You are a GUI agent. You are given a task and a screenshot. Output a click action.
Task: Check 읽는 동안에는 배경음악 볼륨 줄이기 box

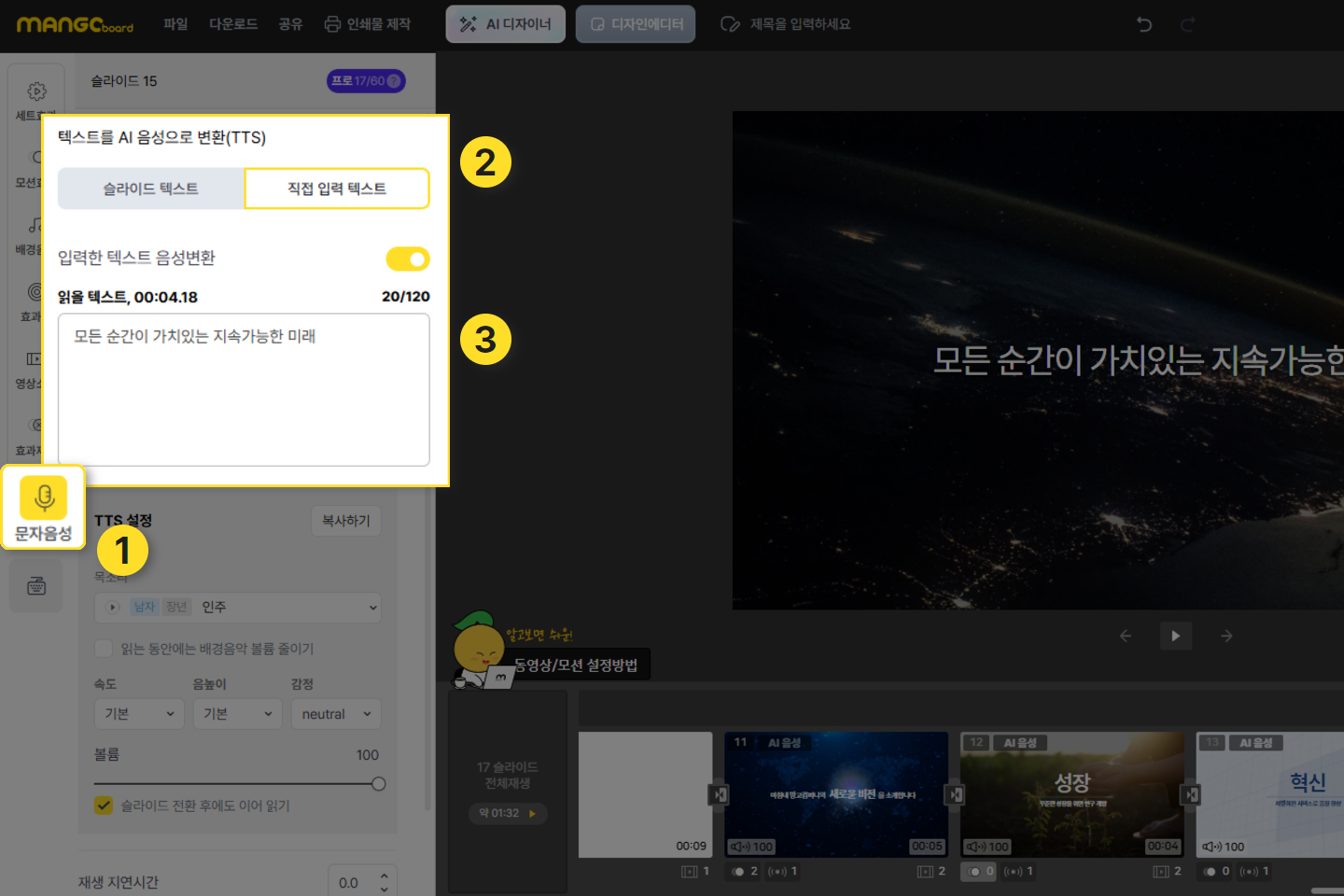(x=105, y=649)
